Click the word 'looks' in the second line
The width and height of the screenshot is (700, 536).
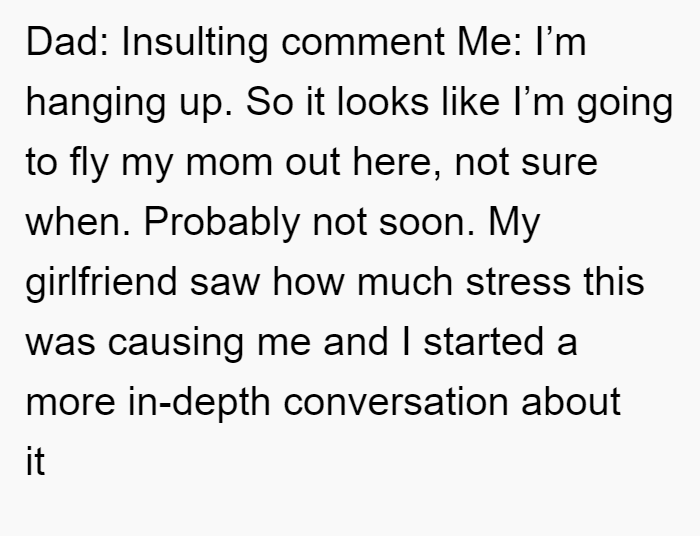coord(383,101)
